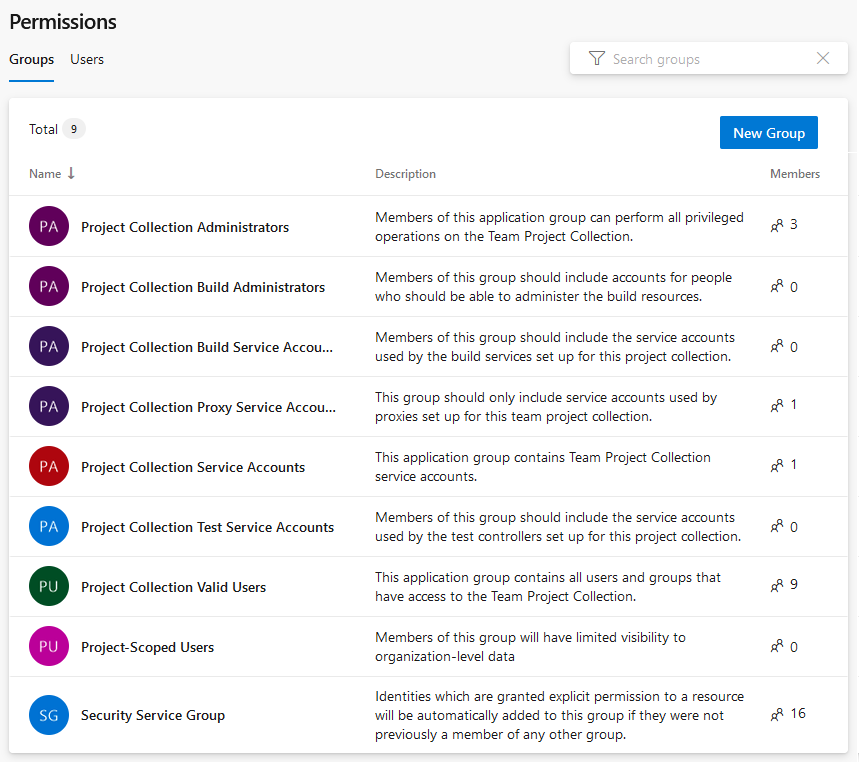Open the Project Collection Test Service Accounts group
Image resolution: width=859 pixels, height=763 pixels.
[x=208, y=526]
